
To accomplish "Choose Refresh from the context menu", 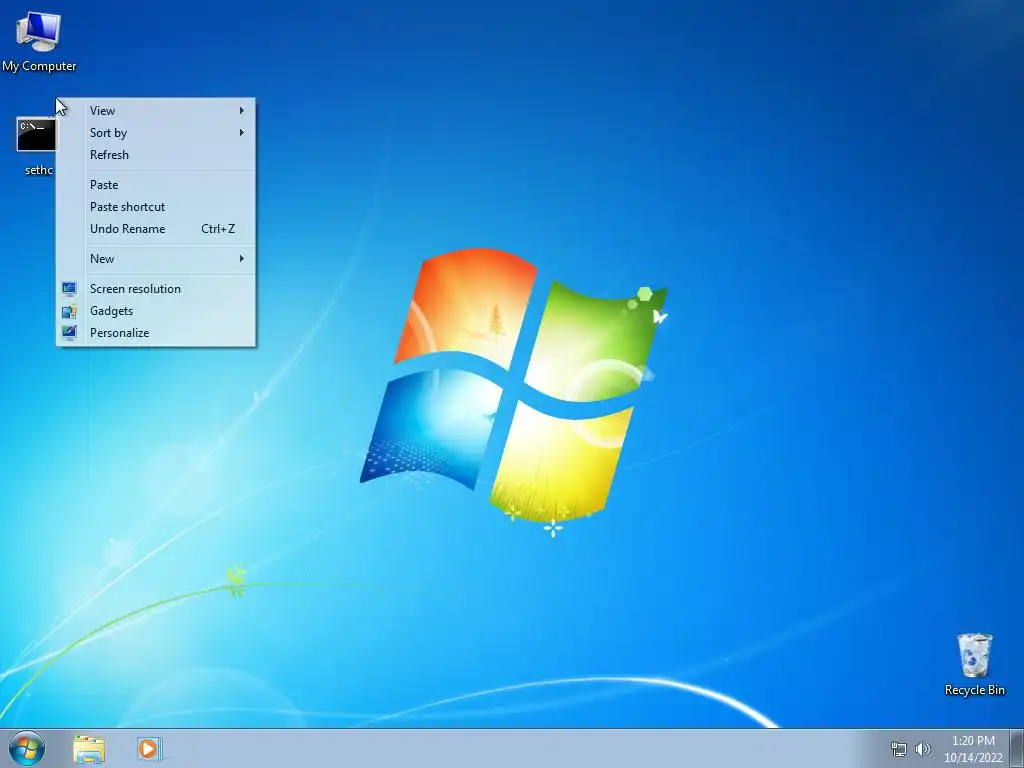I will tap(156, 155).
